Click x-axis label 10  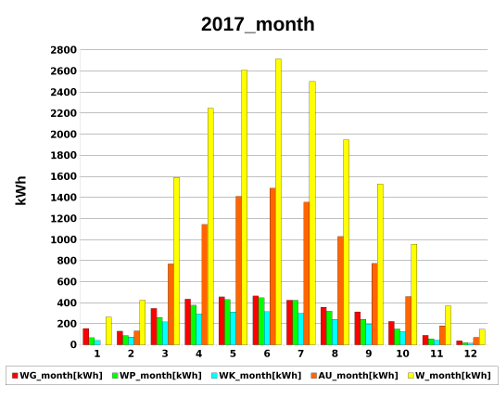[403, 354]
